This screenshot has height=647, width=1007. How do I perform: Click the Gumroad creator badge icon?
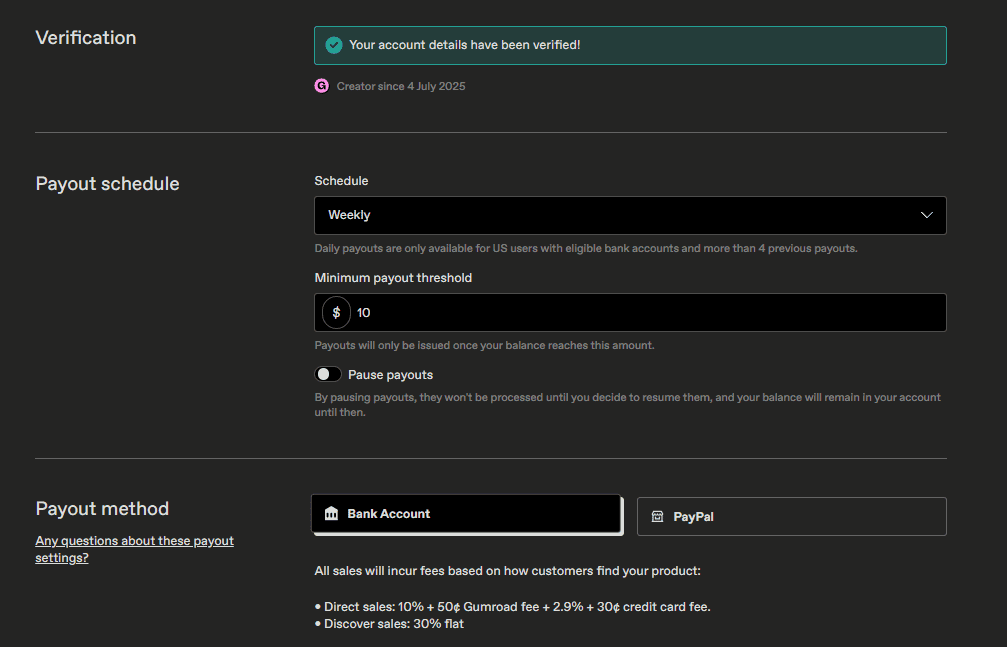coord(321,86)
